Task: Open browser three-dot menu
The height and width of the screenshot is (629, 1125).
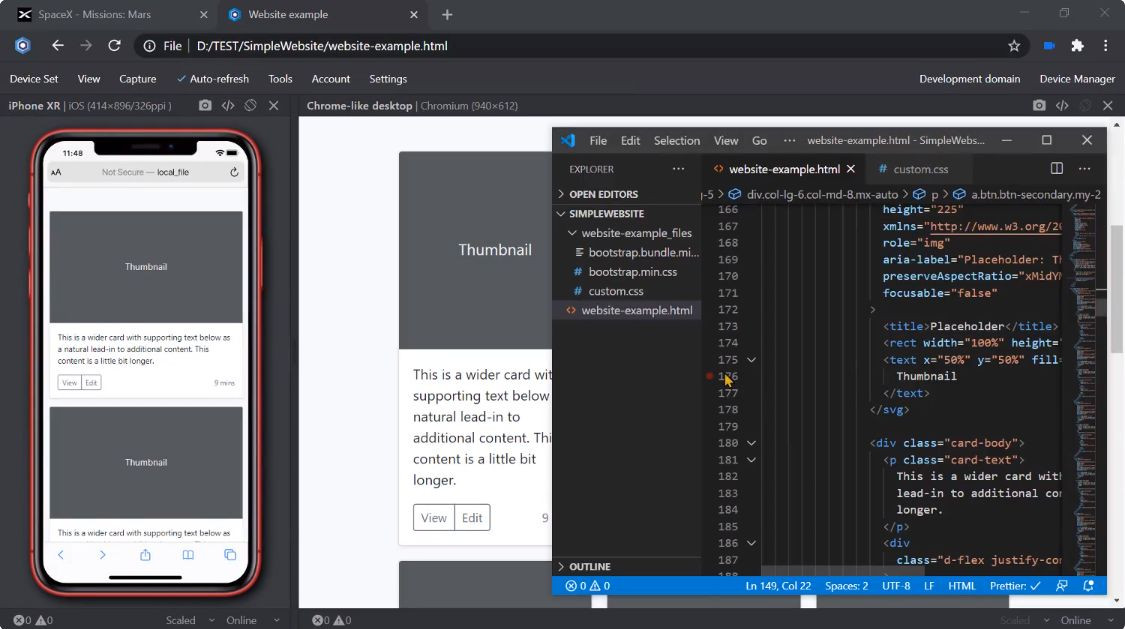Action: pyautogui.click(x=1106, y=45)
